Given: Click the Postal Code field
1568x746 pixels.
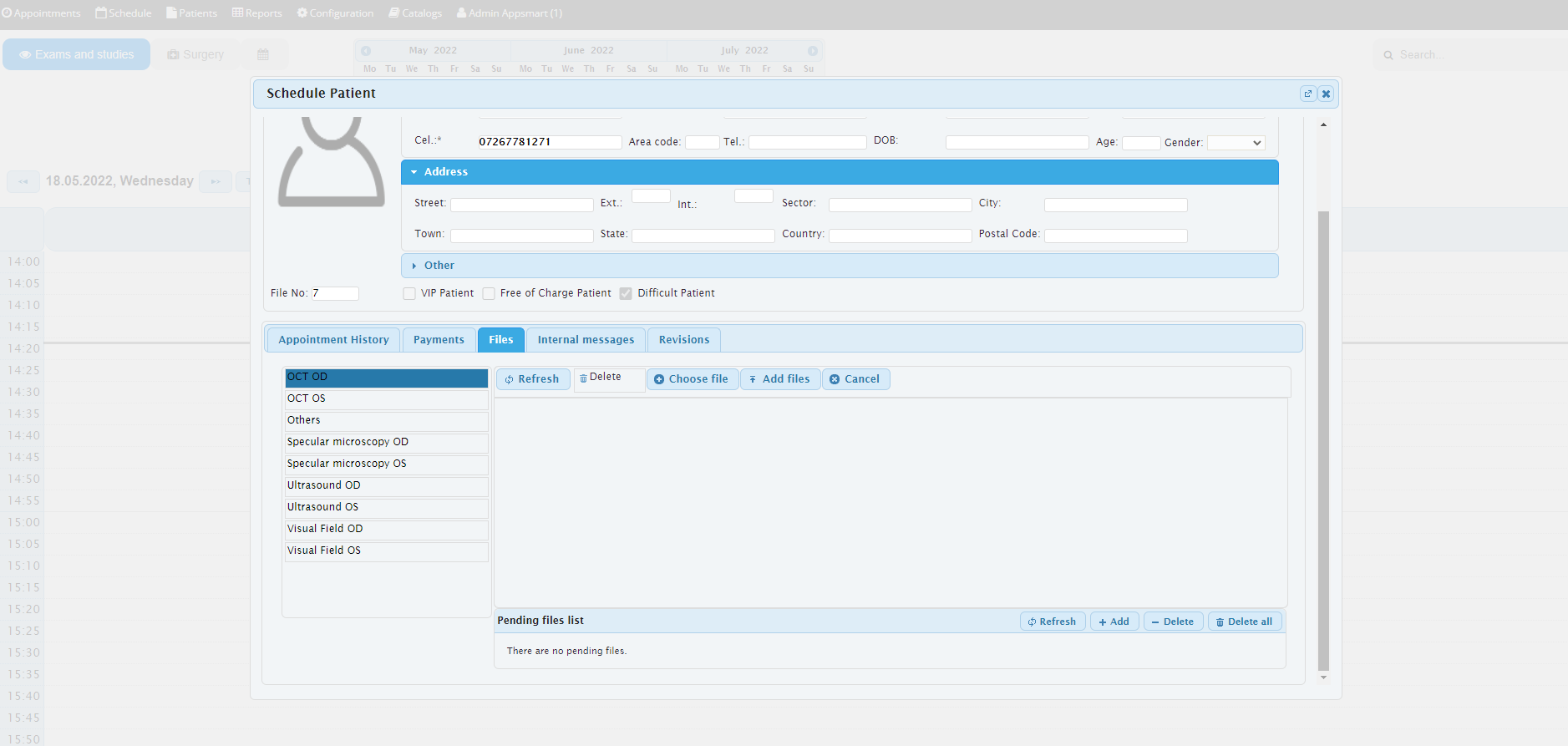Looking at the screenshot, I should point(1116,236).
